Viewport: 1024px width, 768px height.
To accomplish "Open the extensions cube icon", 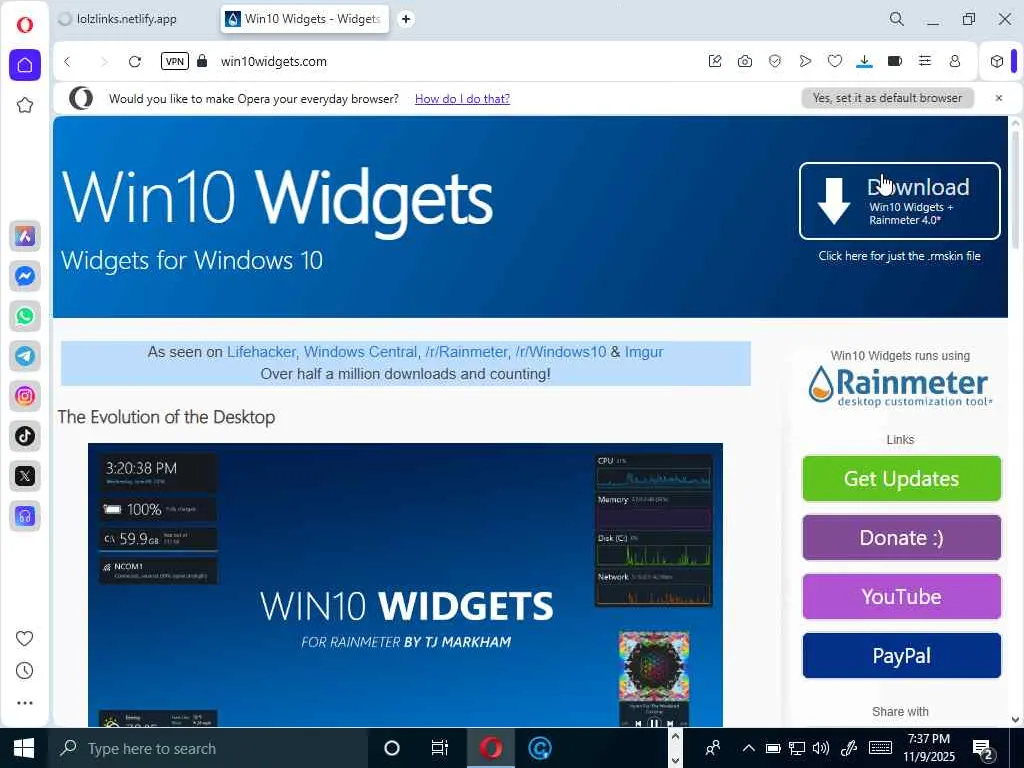I will pyautogui.click(x=997, y=61).
